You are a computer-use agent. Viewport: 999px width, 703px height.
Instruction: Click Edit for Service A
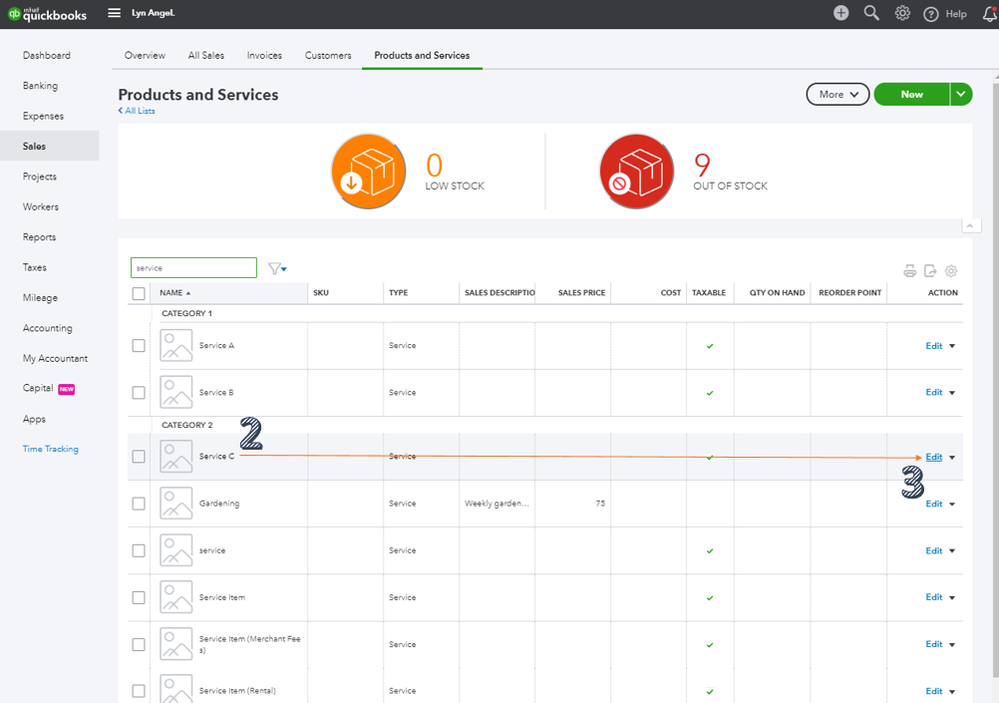click(934, 346)
